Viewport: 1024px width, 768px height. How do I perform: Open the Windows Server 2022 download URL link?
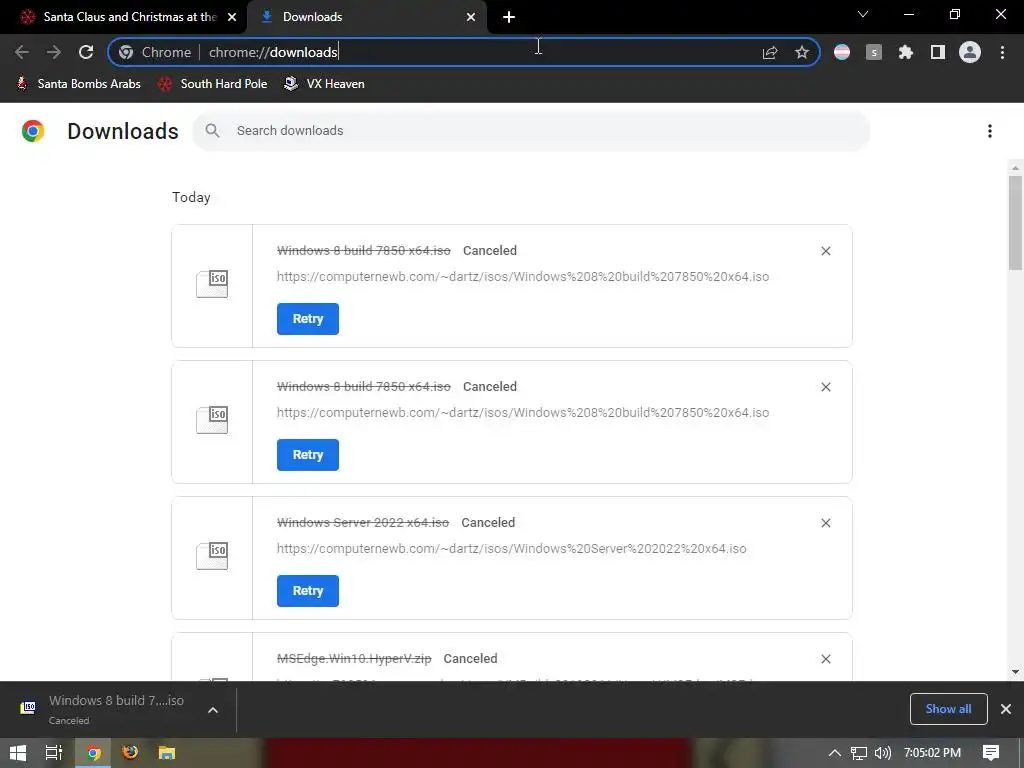pos(511,549)
